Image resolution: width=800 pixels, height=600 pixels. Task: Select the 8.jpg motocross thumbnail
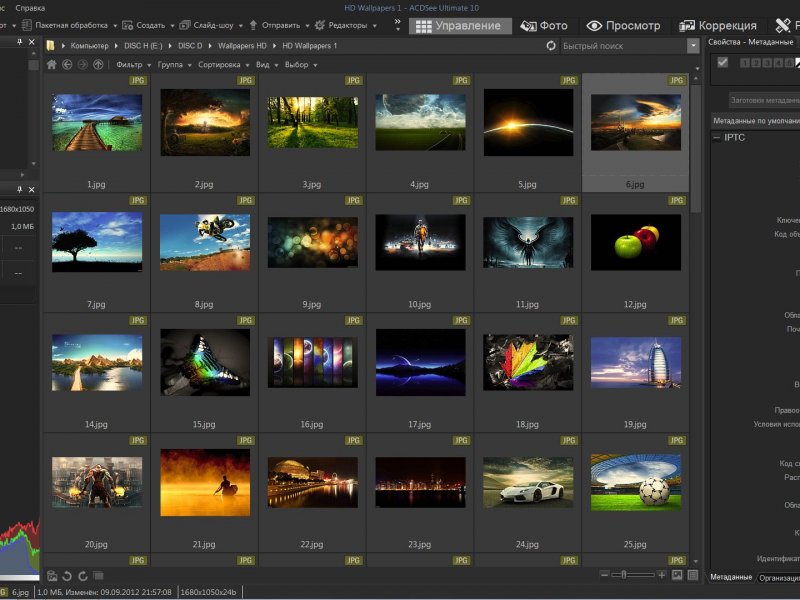pos(205,242)
